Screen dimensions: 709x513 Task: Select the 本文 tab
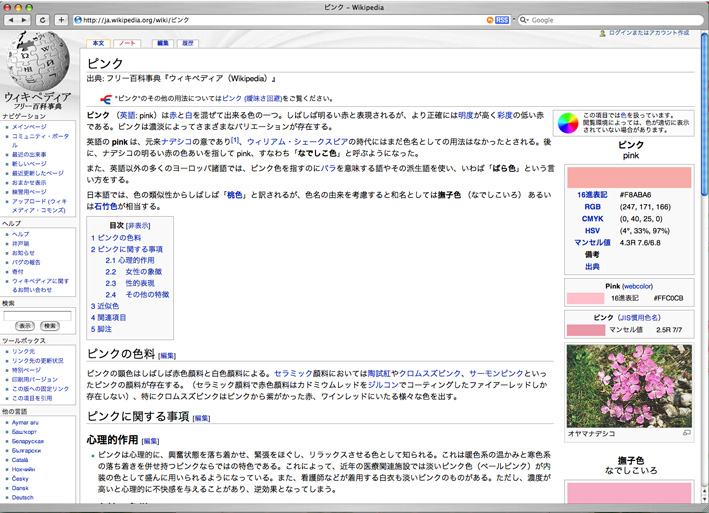[x=98, y=43]
